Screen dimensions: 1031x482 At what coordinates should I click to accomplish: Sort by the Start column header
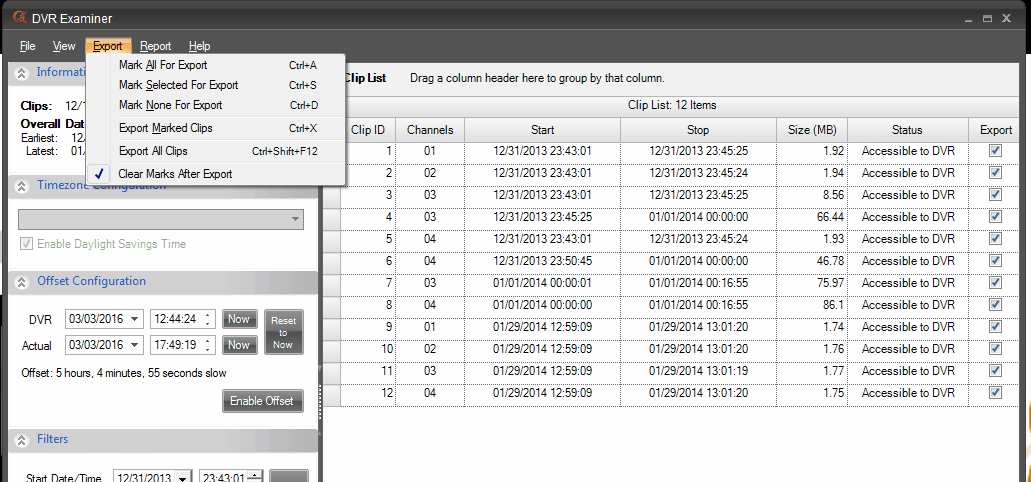(542, 130)
